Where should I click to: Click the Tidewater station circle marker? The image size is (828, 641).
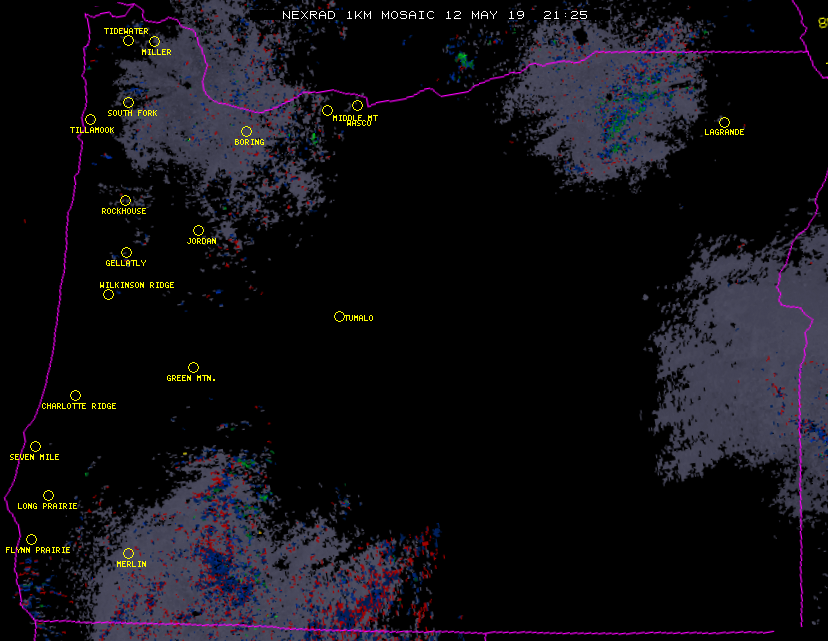point(128,41)
